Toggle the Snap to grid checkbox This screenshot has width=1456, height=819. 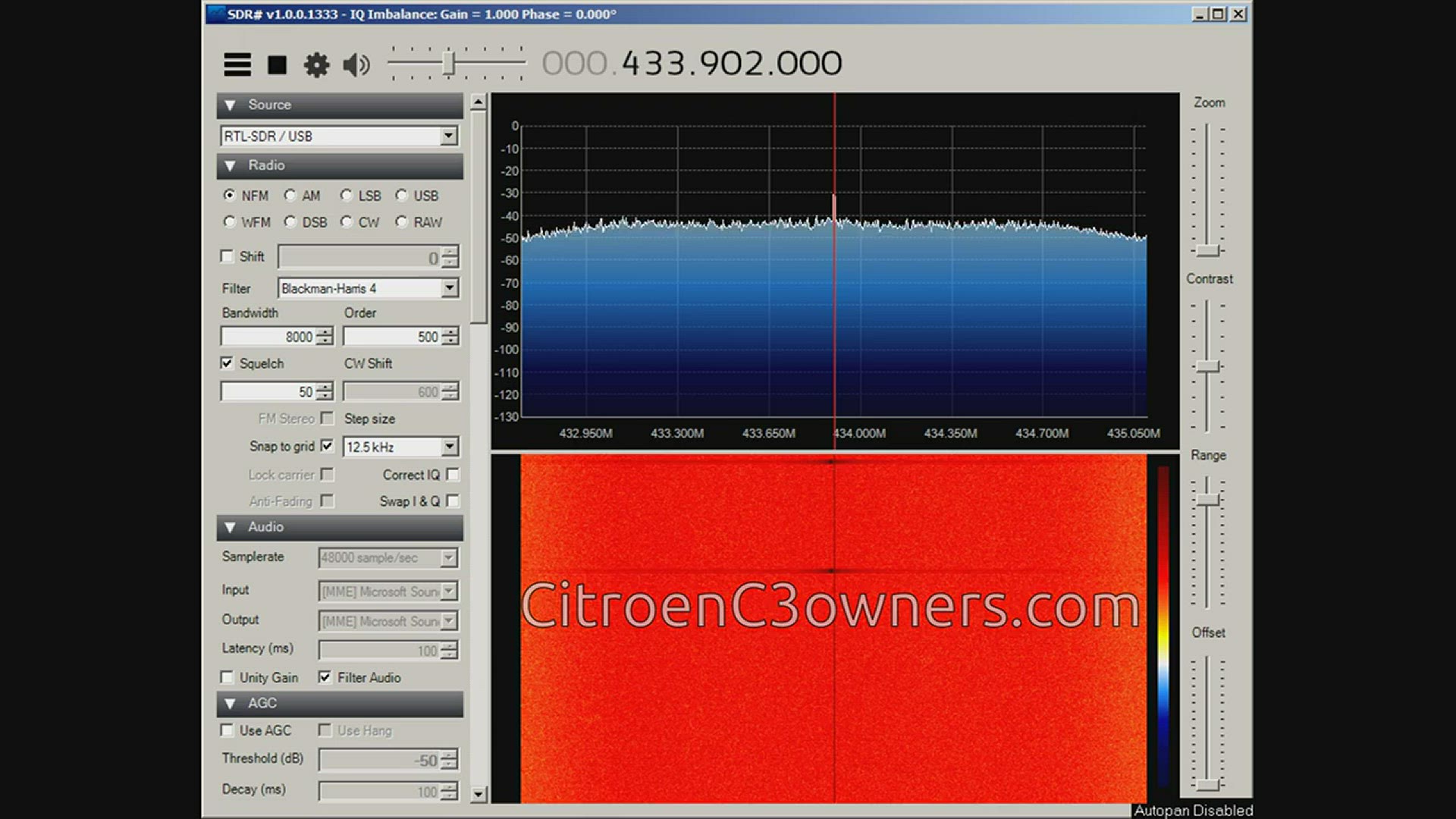click(327, 446)
